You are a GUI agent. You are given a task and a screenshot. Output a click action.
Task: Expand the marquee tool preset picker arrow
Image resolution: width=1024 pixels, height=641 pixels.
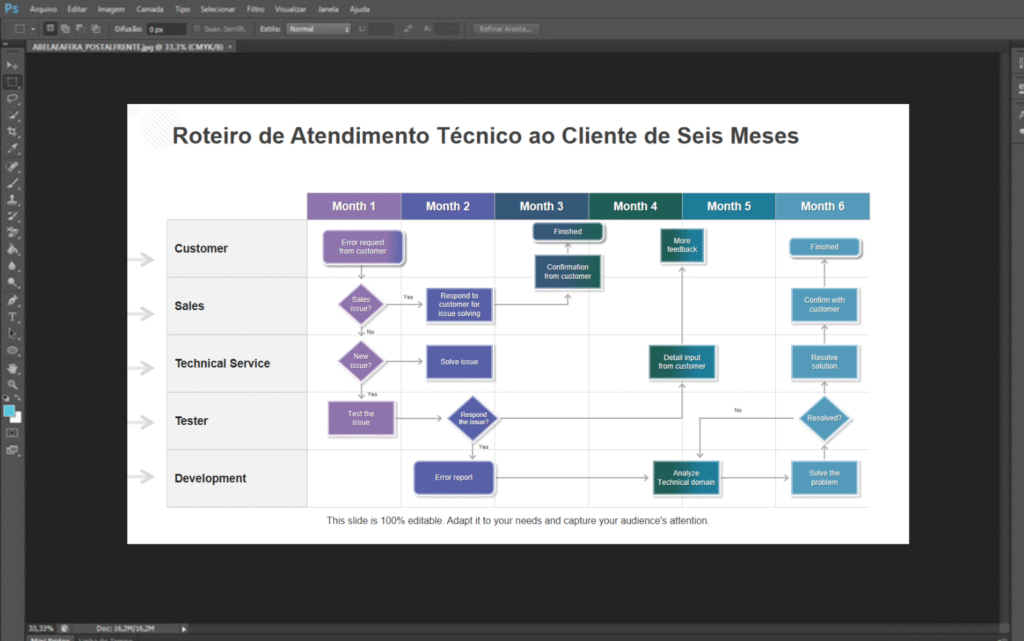(x=33, y=29)
